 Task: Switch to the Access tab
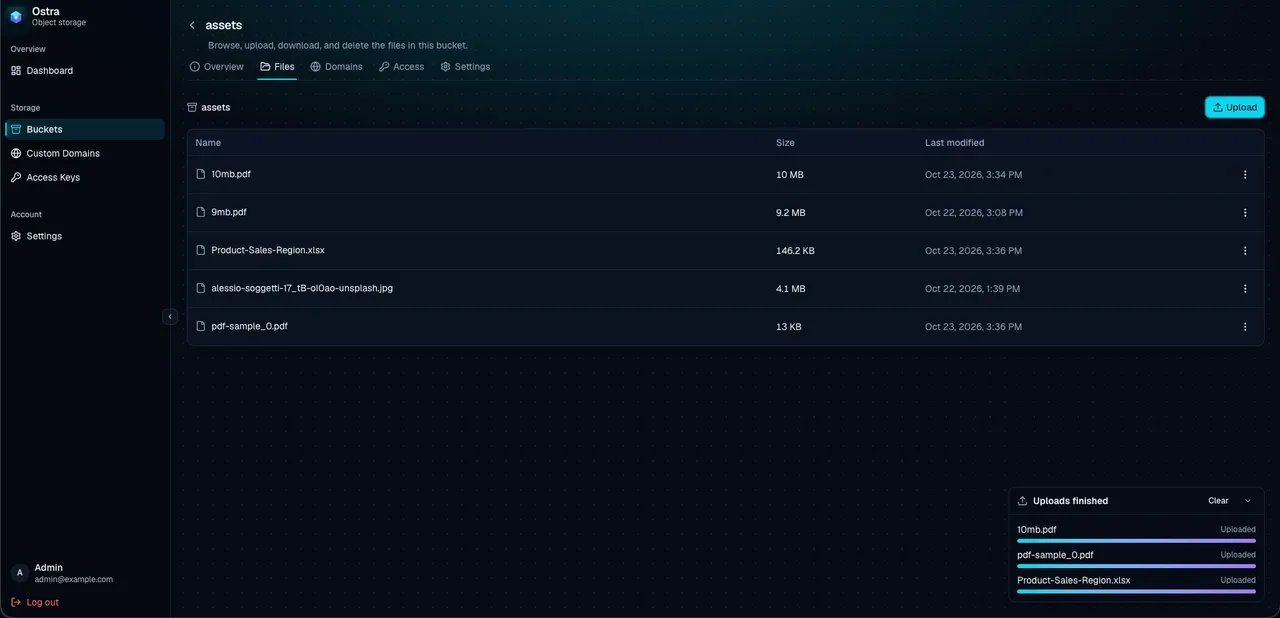click(401, 67)
